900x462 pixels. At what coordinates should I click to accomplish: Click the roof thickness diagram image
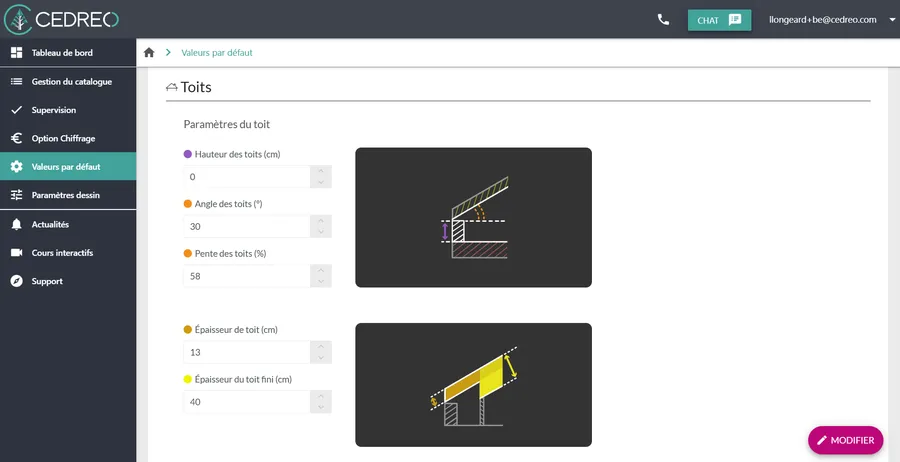473,384
